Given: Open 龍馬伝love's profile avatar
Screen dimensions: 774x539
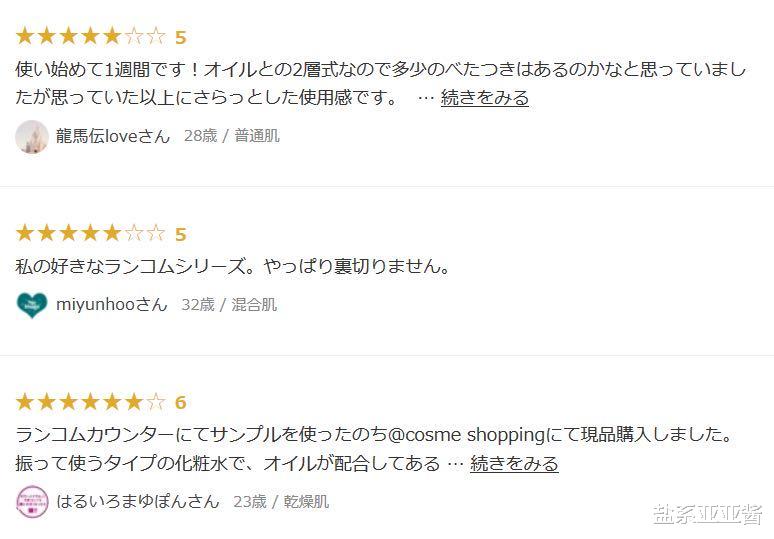Looking at the screenshot, I should click(x=32, y=136).
